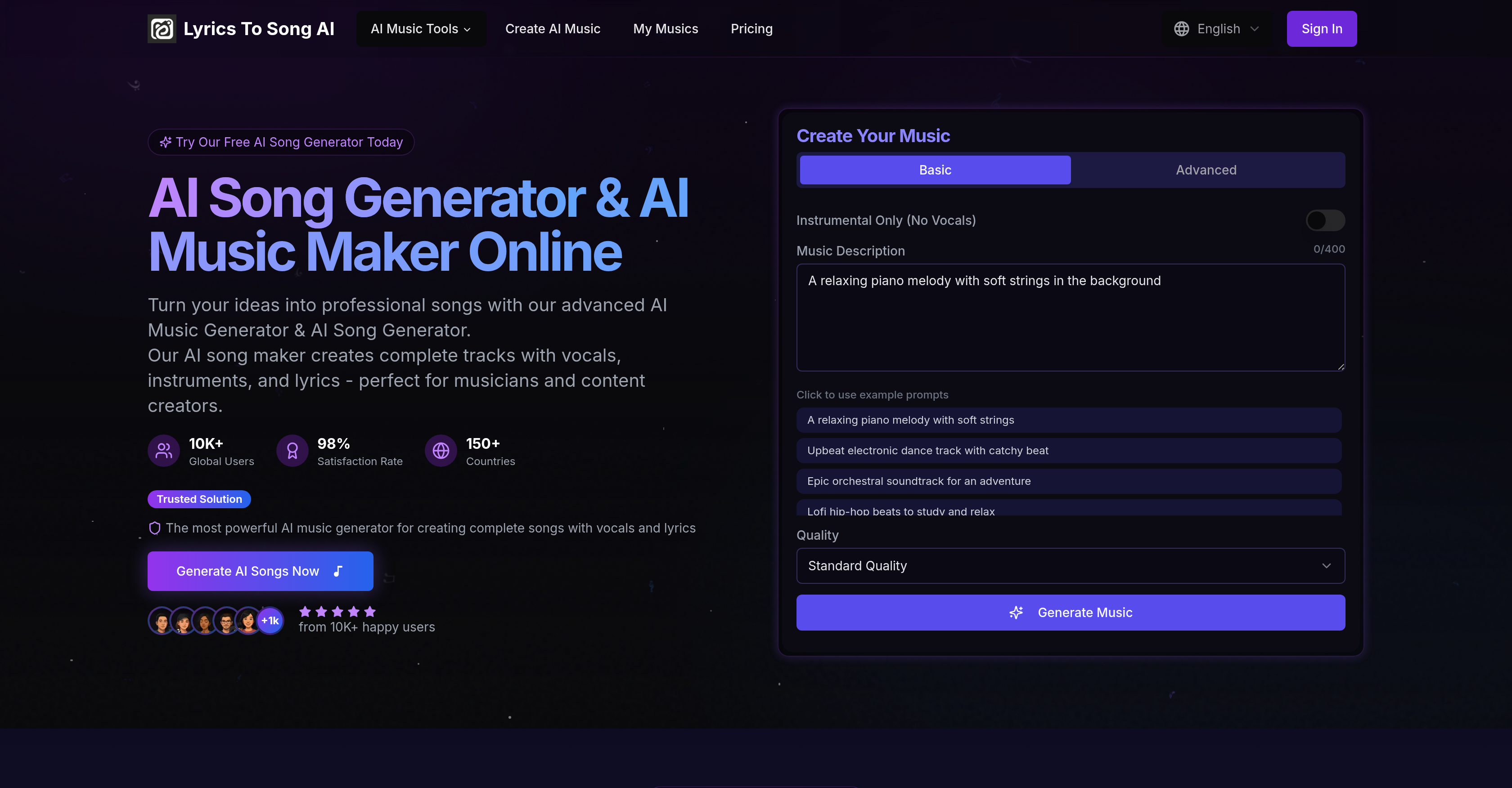Open the AI Music Tools dropdown
The height and width of the screenshot is (788, 1512).
[x=421, y=28]
